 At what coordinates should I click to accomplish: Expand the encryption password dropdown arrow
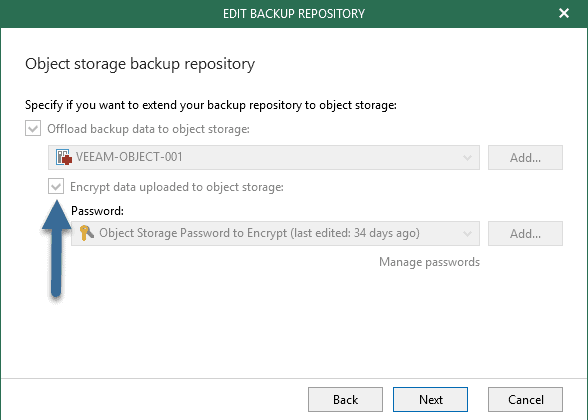coord(467,234)
